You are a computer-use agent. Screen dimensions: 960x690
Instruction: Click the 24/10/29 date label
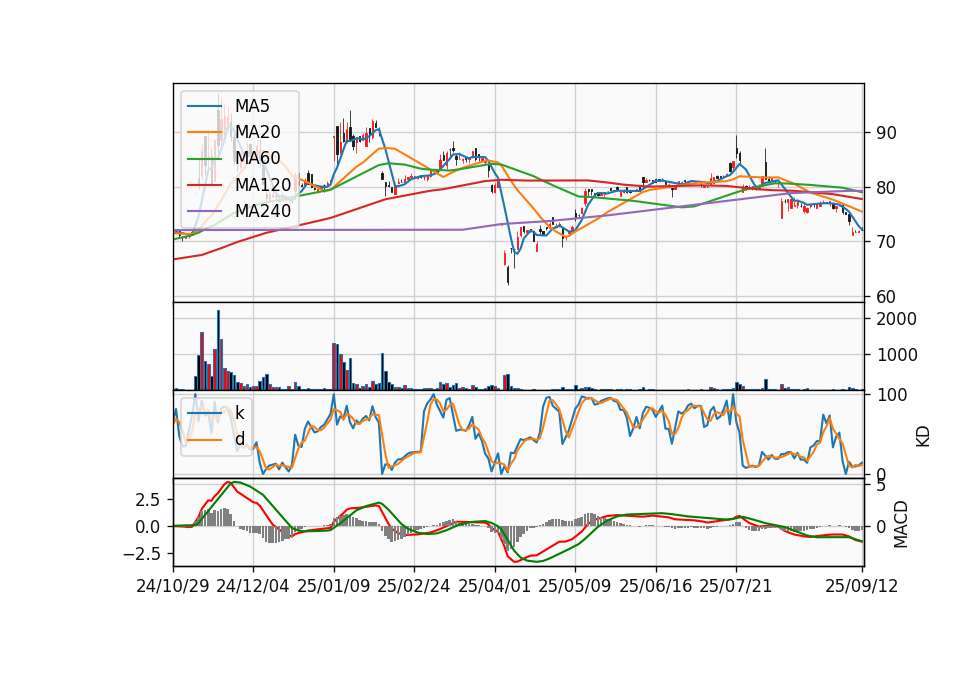[173, 586]
